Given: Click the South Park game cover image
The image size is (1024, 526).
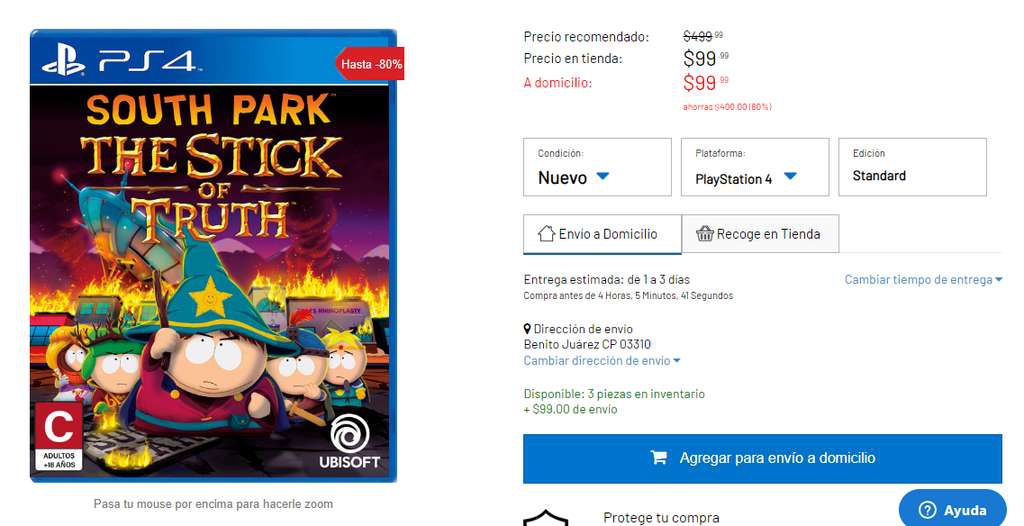Looking at the screenshot, I should pos(214,256).
